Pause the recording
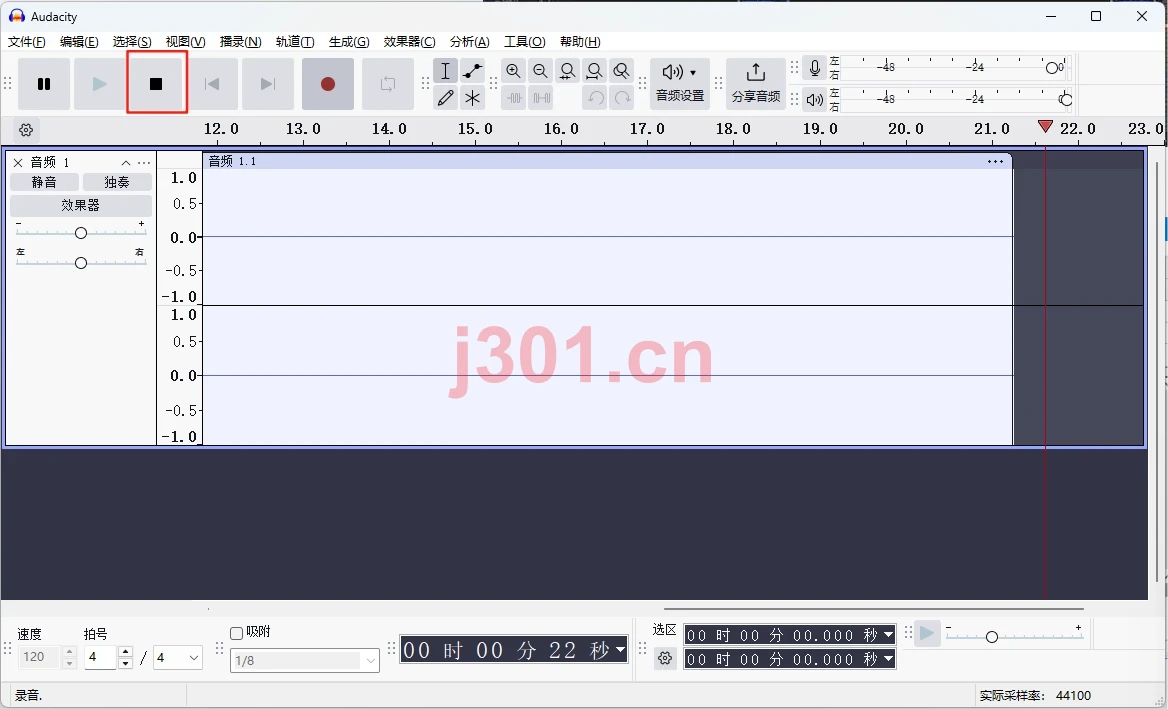Screen dimensions: 1168x709 pos(44,84)
